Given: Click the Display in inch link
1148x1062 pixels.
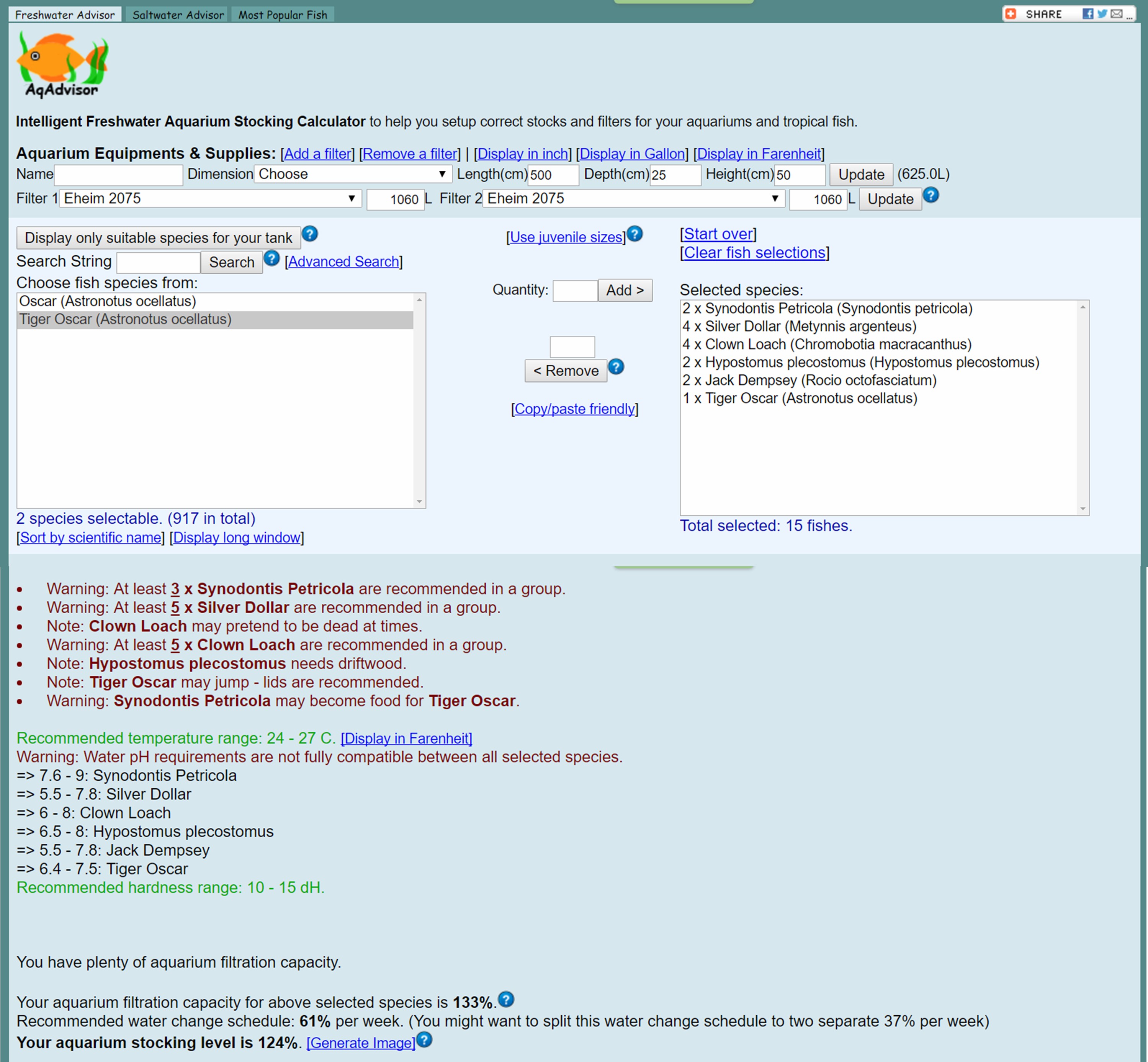Looking at the screenshot, I should pyautogui.click(x=523, y=154).
